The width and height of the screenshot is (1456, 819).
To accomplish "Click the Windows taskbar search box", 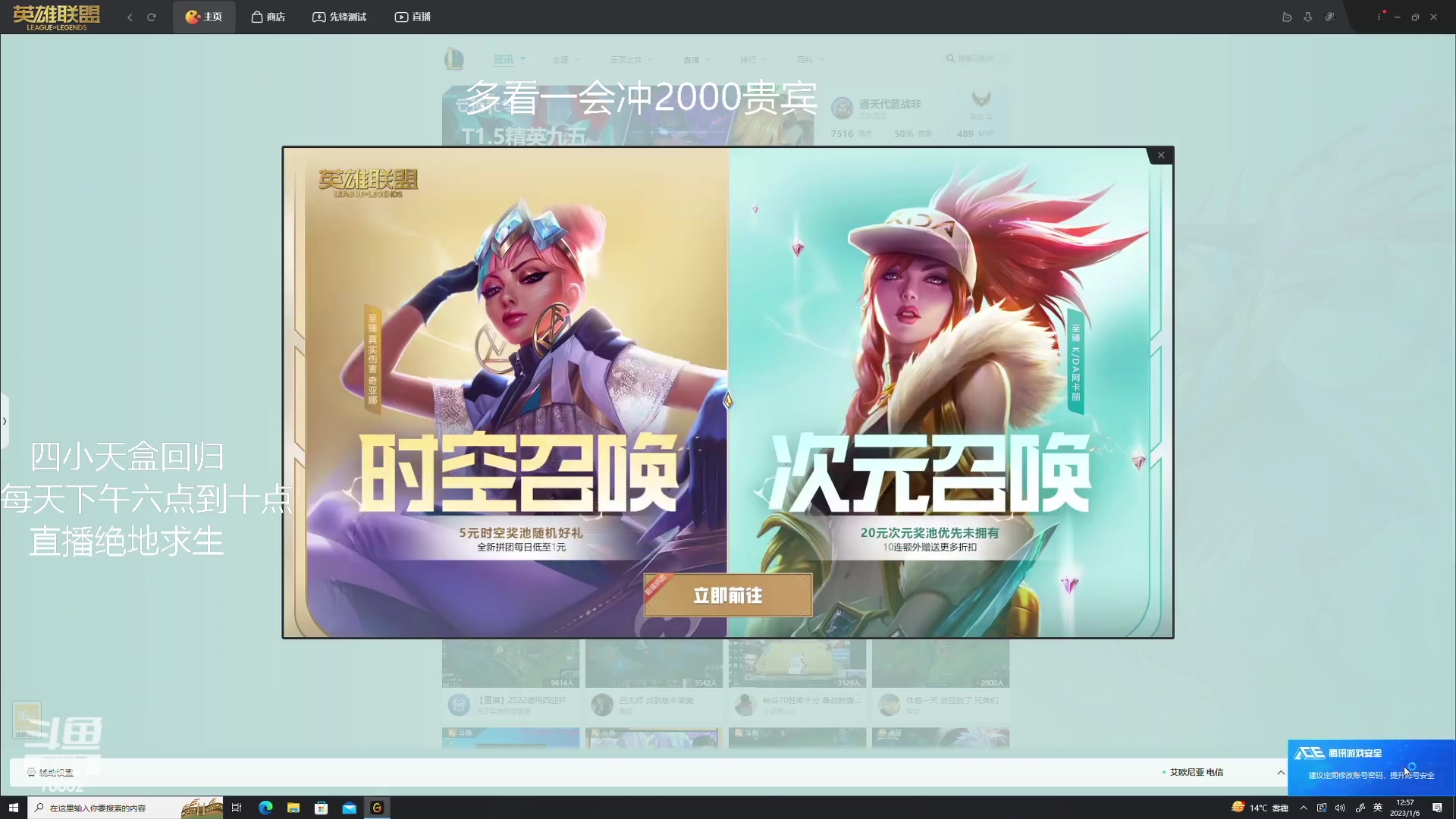I will point(126,808).
